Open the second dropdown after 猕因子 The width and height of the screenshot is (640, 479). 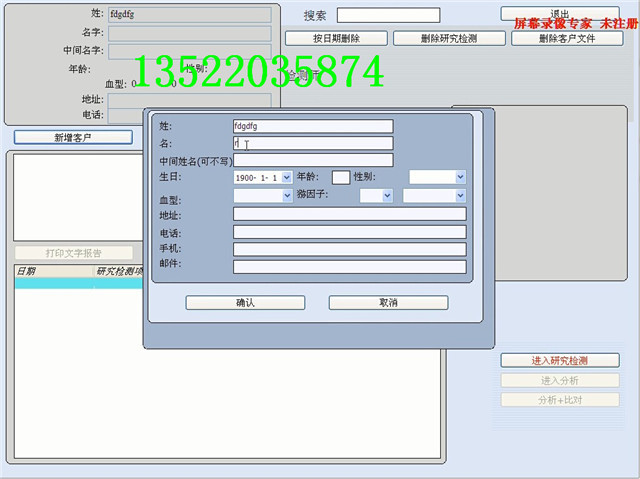[460, 196]
